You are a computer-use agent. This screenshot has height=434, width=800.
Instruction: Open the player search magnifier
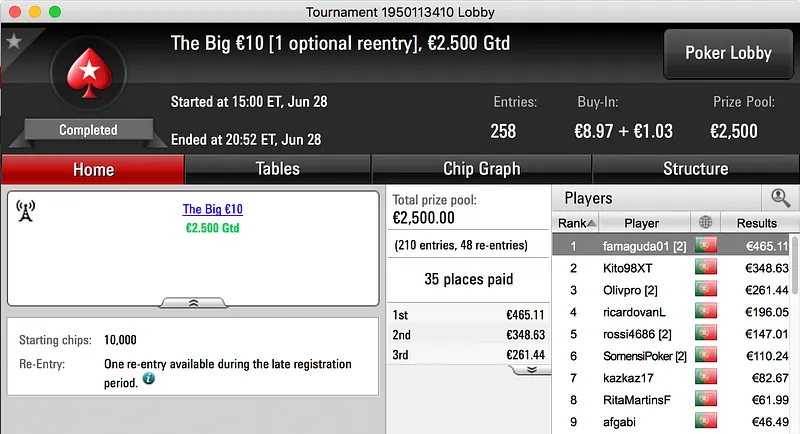click(780, 198)
